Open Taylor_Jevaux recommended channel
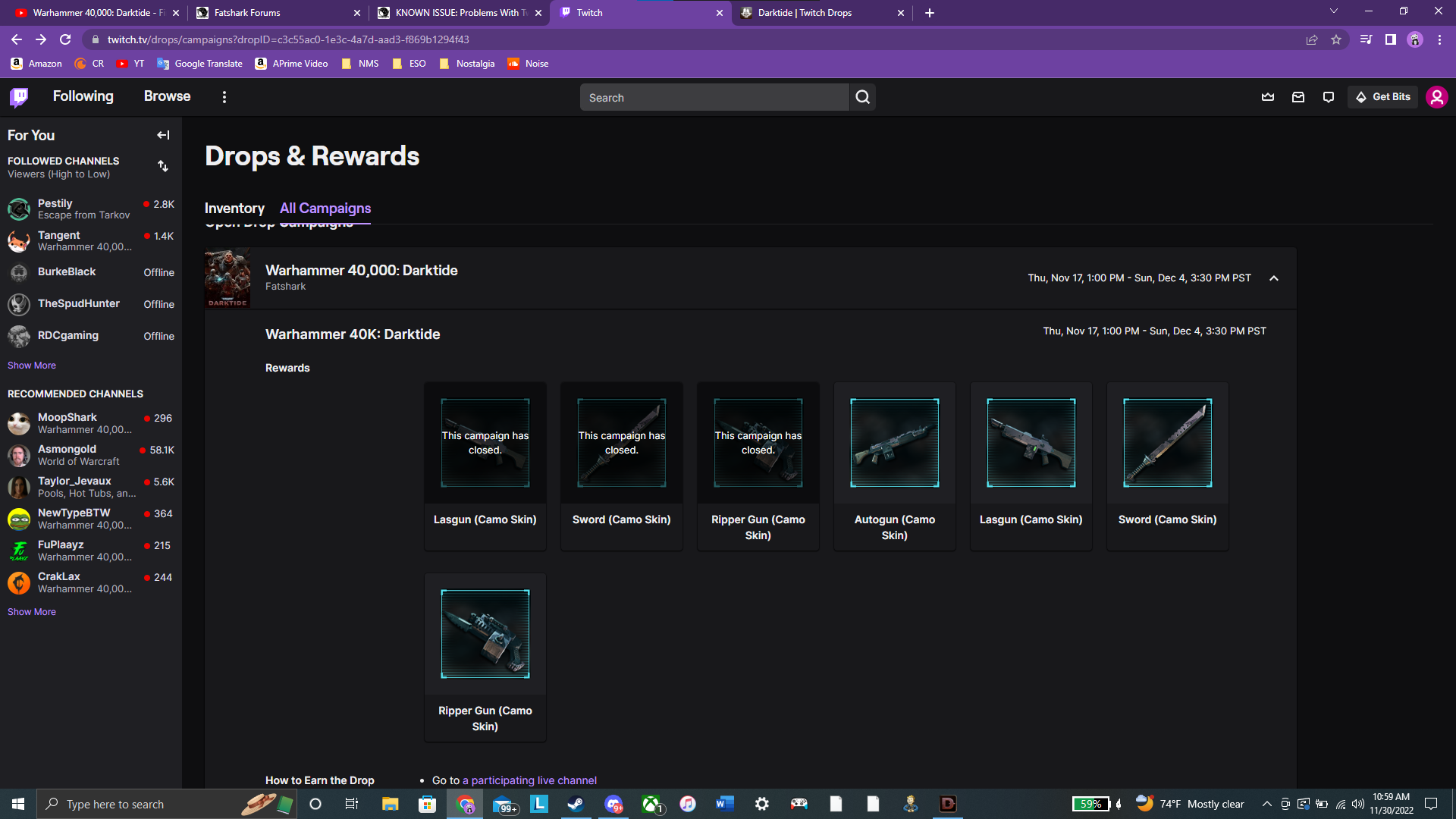The width and height of the screenshot is (1456, 819). point(91,487)
